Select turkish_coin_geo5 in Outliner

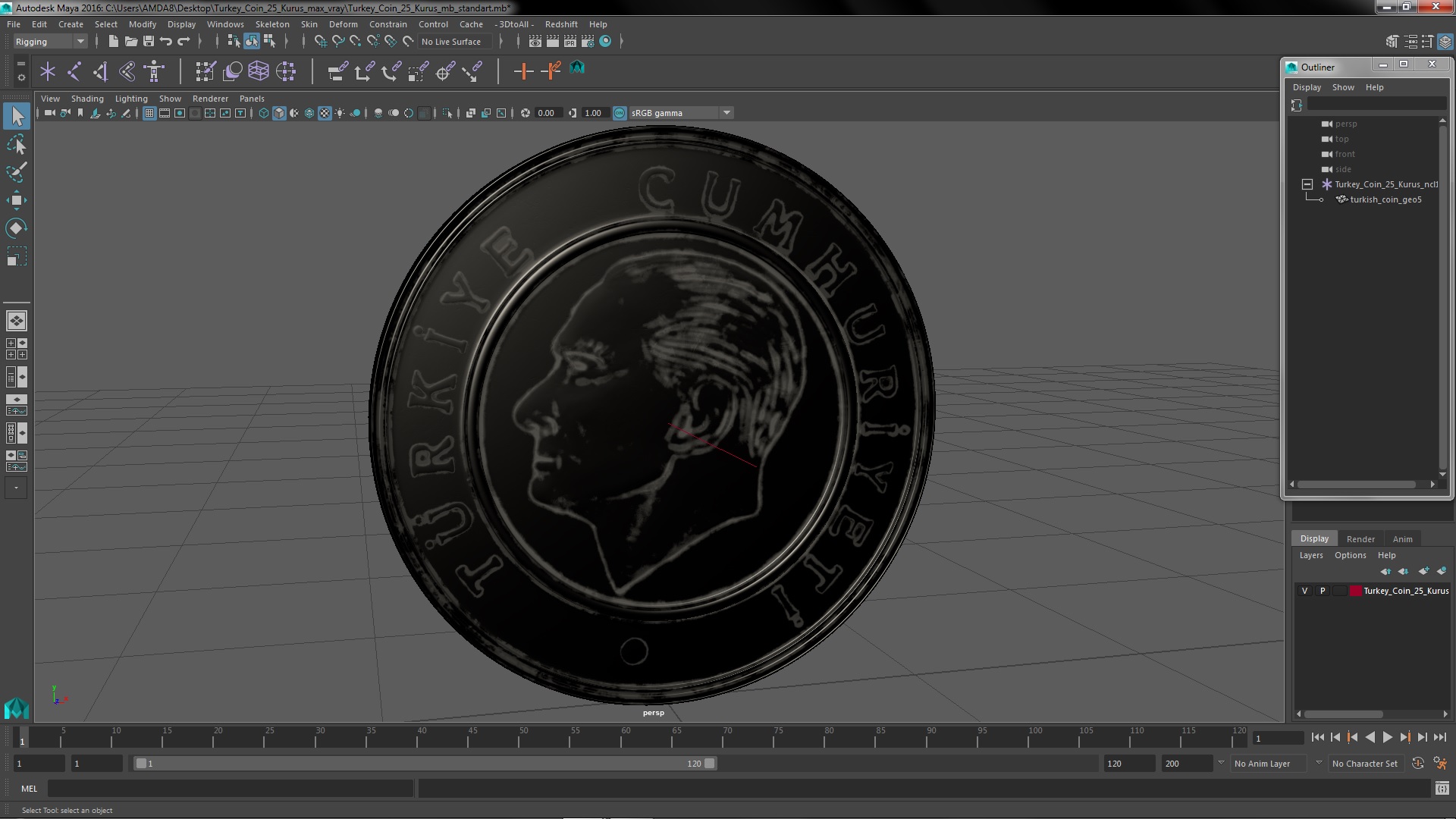(1385, 199)
